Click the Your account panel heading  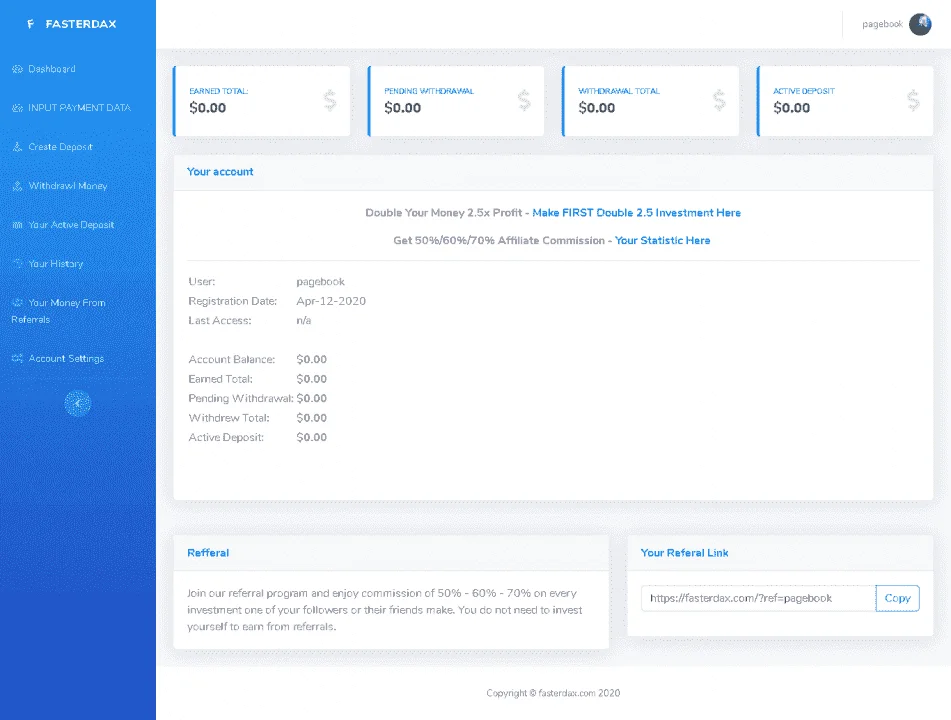[220, 172]
